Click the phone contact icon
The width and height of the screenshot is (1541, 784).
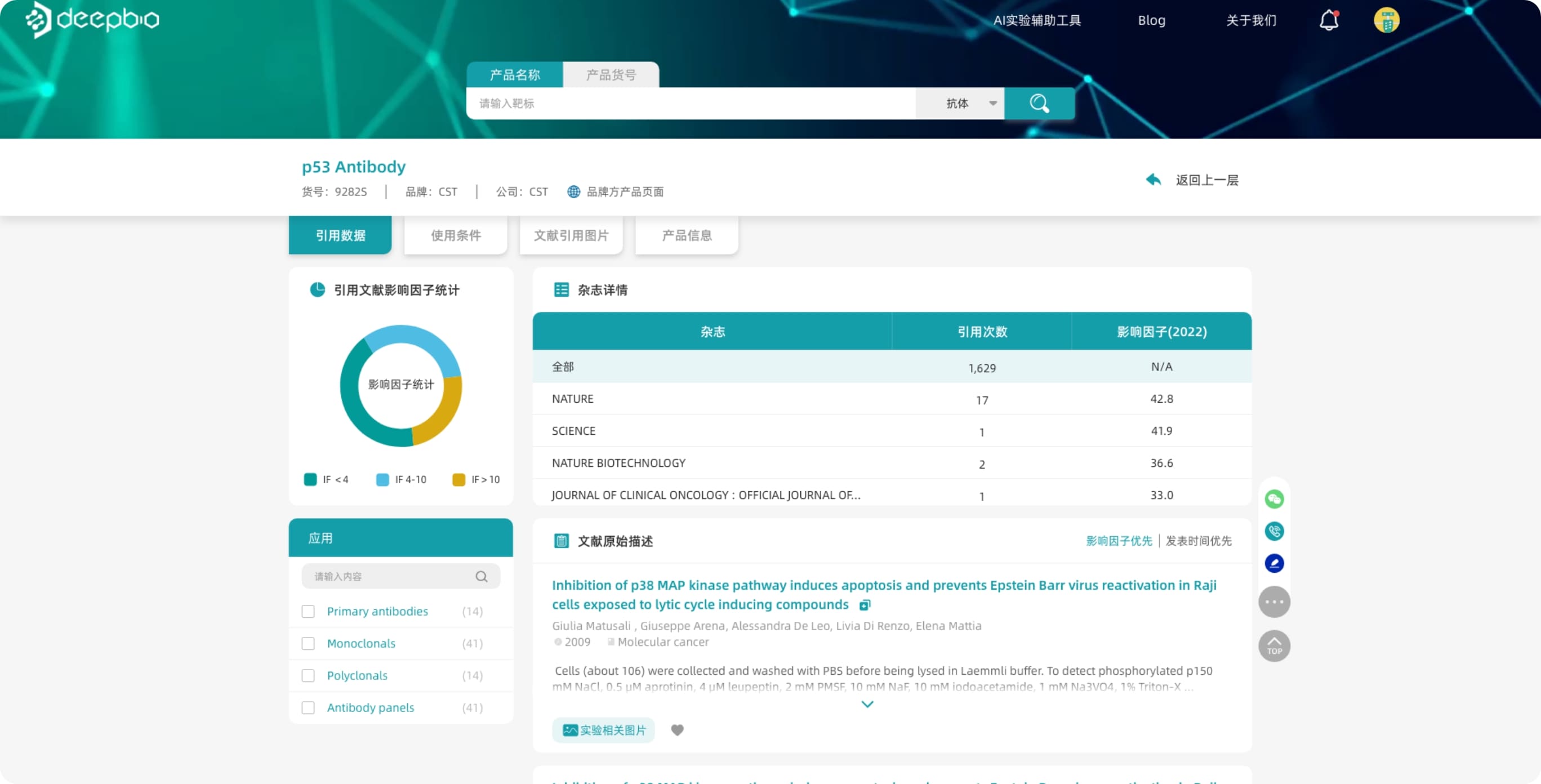pyautogui.click(x=1274, y=531)
